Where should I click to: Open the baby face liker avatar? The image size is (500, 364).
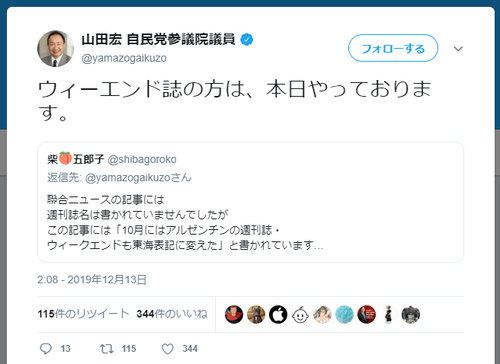click(300, 314)
